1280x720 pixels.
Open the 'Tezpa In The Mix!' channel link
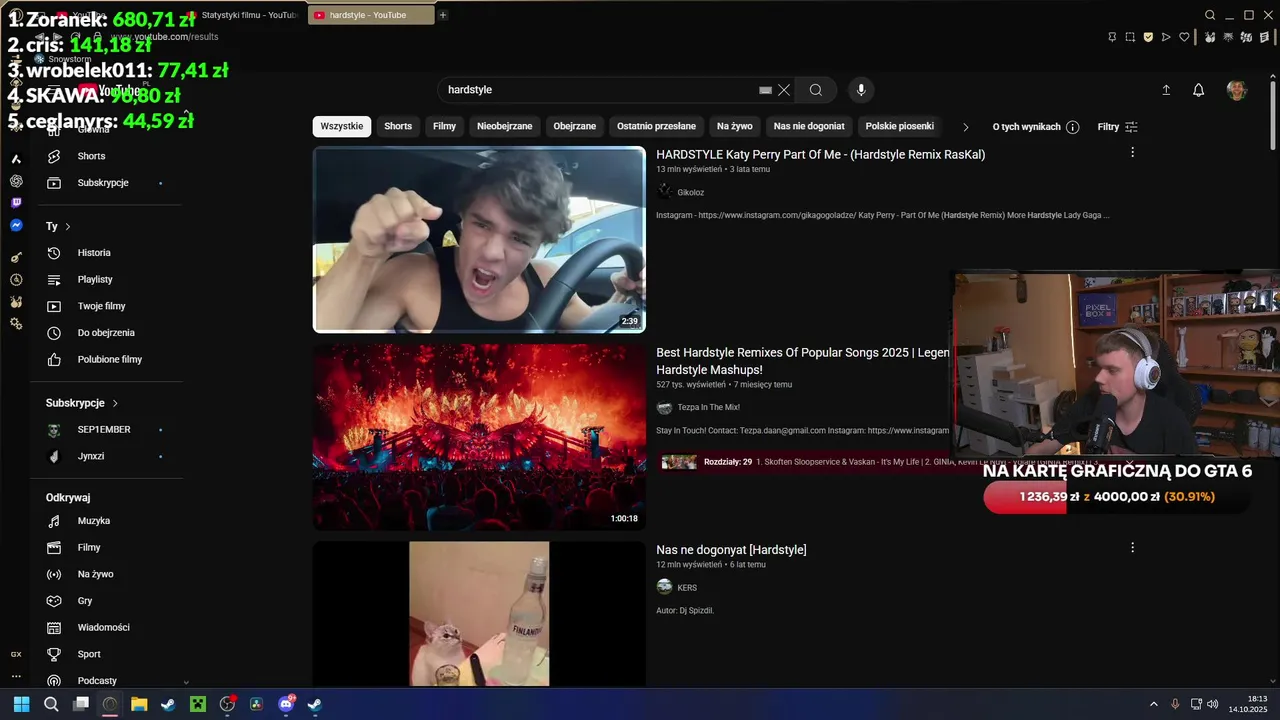click(x=709, y=407)
